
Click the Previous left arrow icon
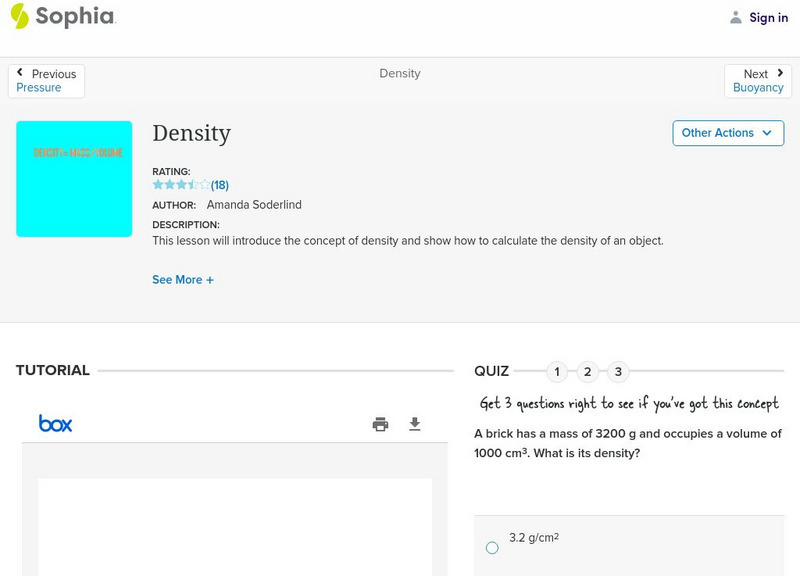tap(20, 73)
